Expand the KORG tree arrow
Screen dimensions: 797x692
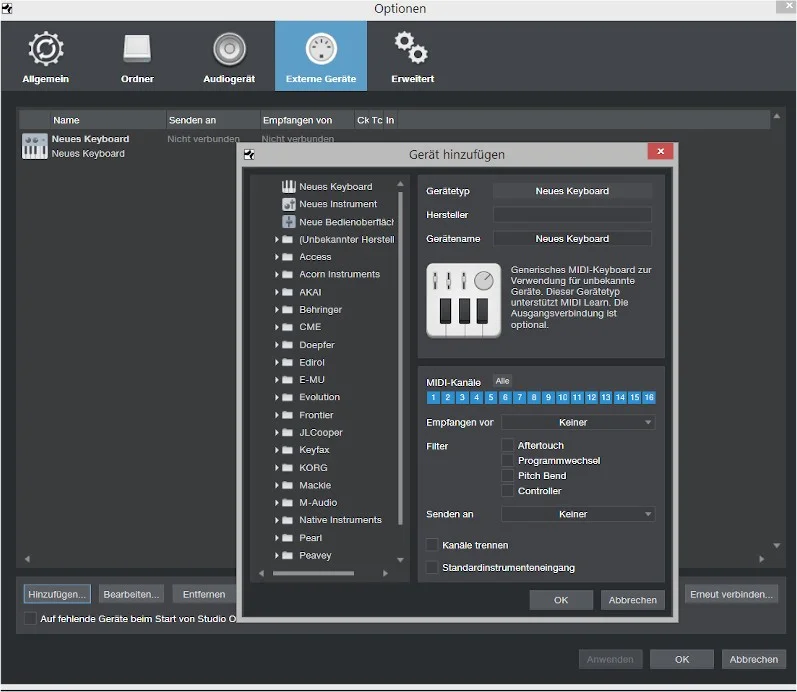(x=277, y=467)
